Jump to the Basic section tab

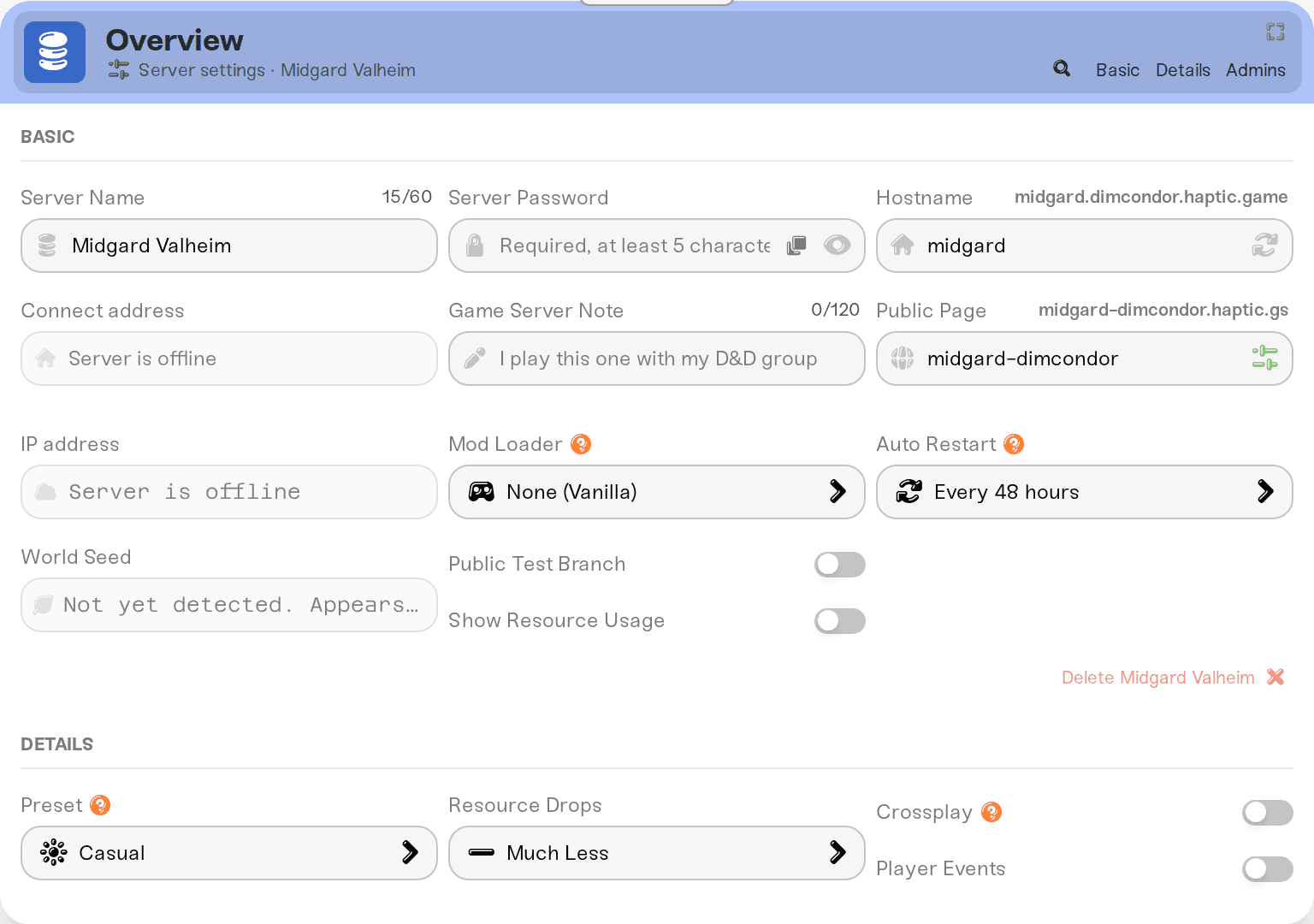click(1117, 70)
